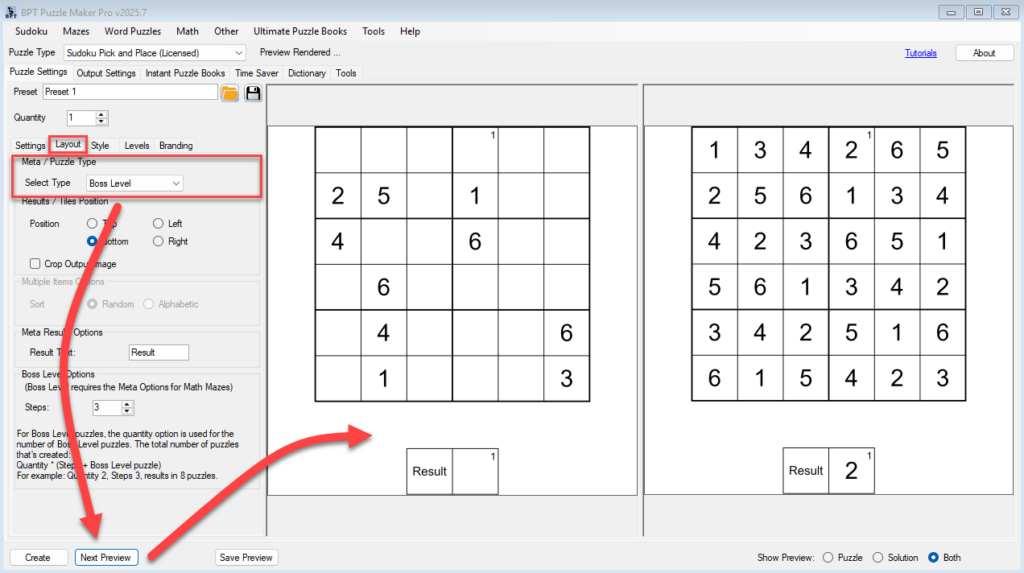Image resolution: width=1024 pixels, height=573 pixels.
Task: Decrease the Boss Level Steps value
Action: coord(127,412)
